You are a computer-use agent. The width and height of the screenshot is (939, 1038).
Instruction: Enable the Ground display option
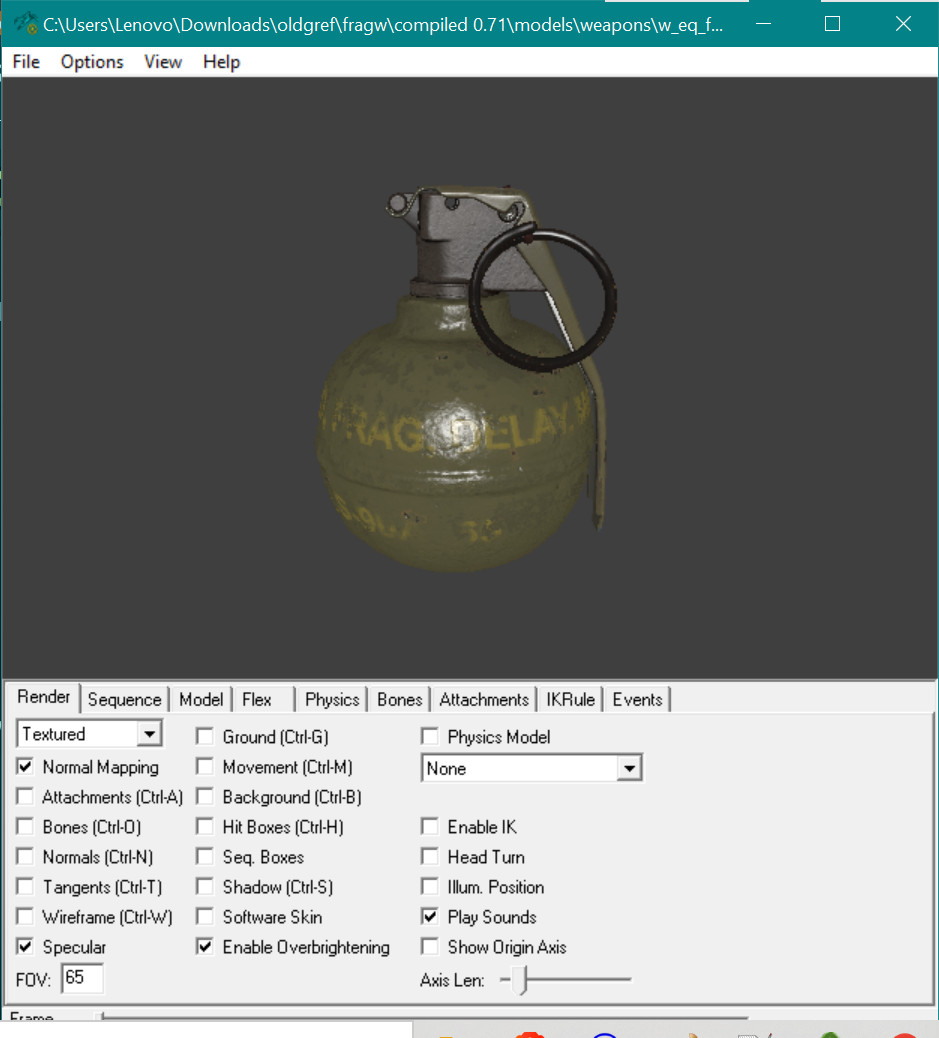(x=204, y=736)
